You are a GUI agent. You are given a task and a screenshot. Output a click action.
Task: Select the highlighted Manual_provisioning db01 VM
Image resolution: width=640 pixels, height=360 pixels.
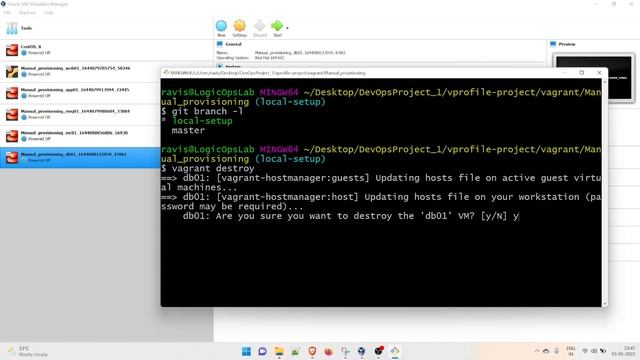tap(81, 158)
